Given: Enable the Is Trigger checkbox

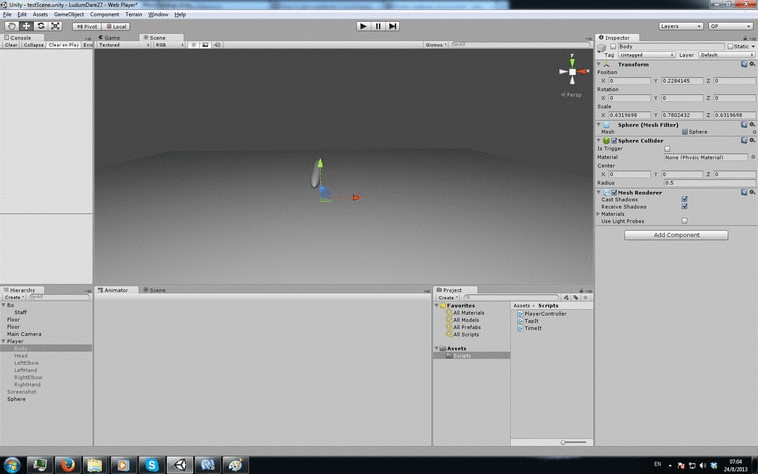Looking at the screenshot, I should 667,149.
